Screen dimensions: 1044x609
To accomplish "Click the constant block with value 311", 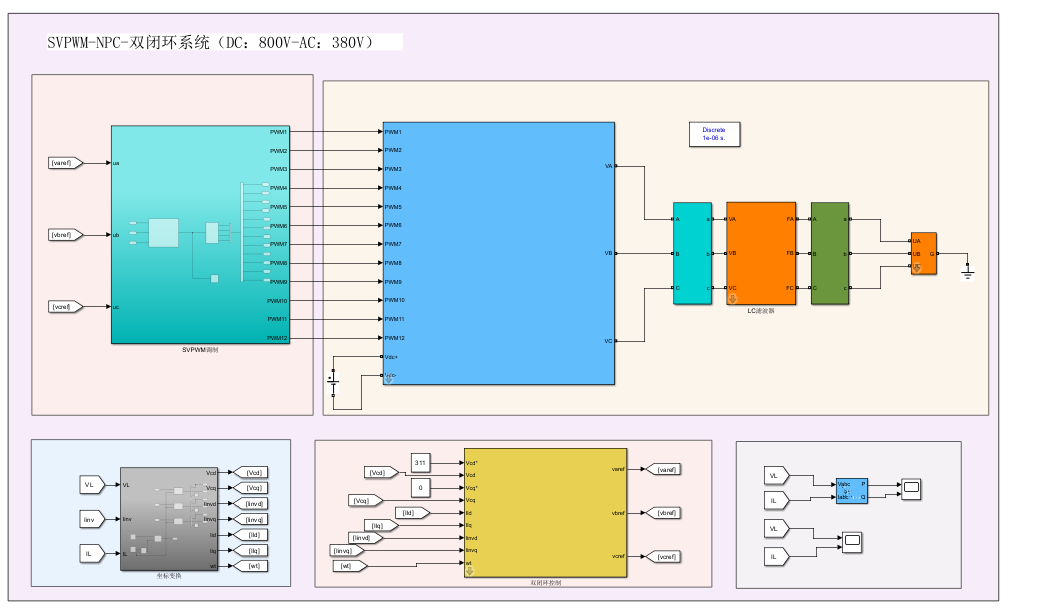I will [420, 463].
